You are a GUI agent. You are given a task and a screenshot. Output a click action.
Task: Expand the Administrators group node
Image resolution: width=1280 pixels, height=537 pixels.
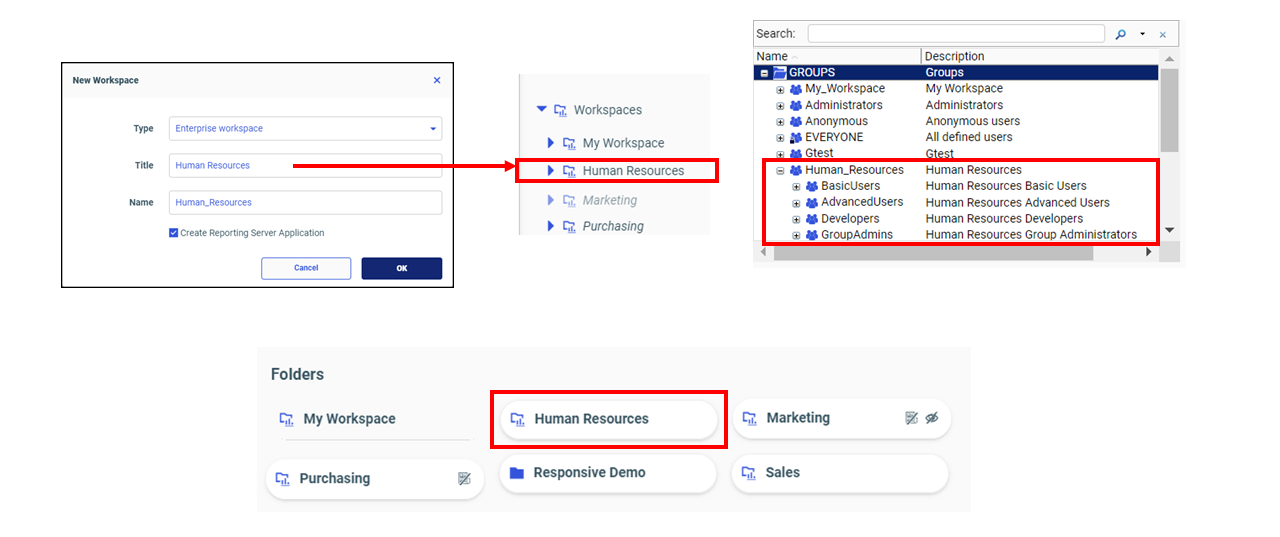click(780, 106)
